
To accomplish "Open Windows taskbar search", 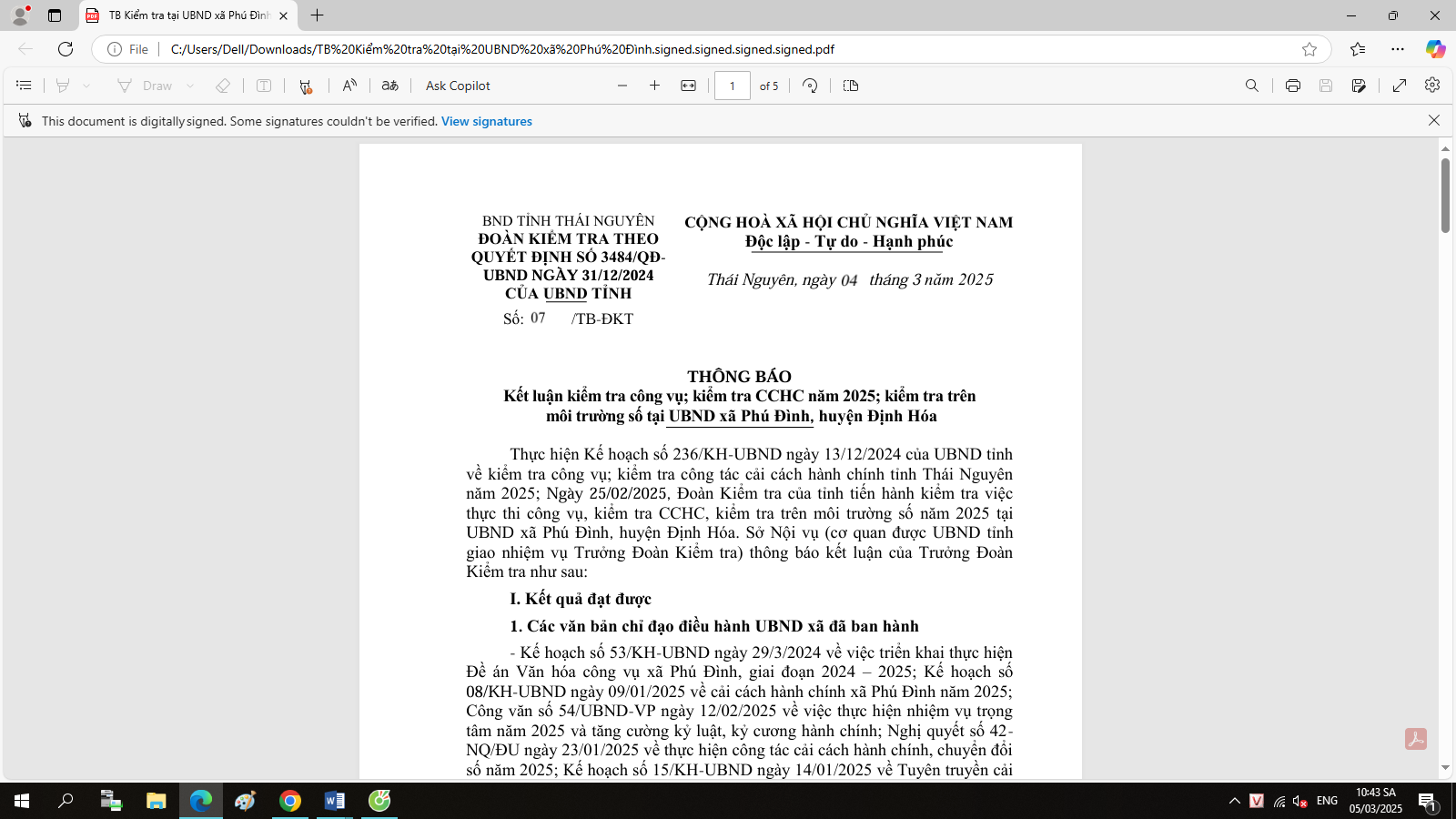I will click(x=66, y=801).
